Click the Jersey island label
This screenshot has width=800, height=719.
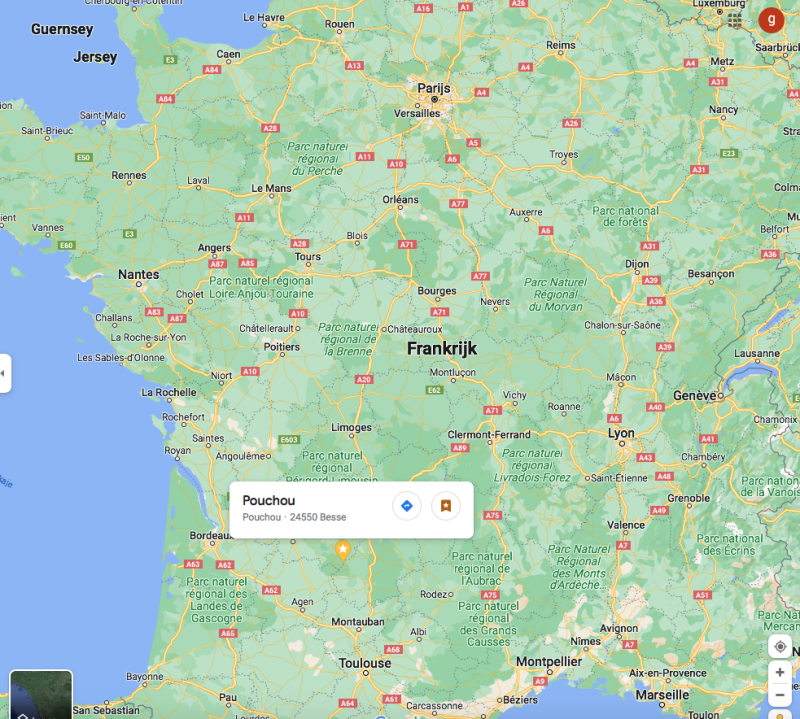pyautogui.click(x=95, y=57)
